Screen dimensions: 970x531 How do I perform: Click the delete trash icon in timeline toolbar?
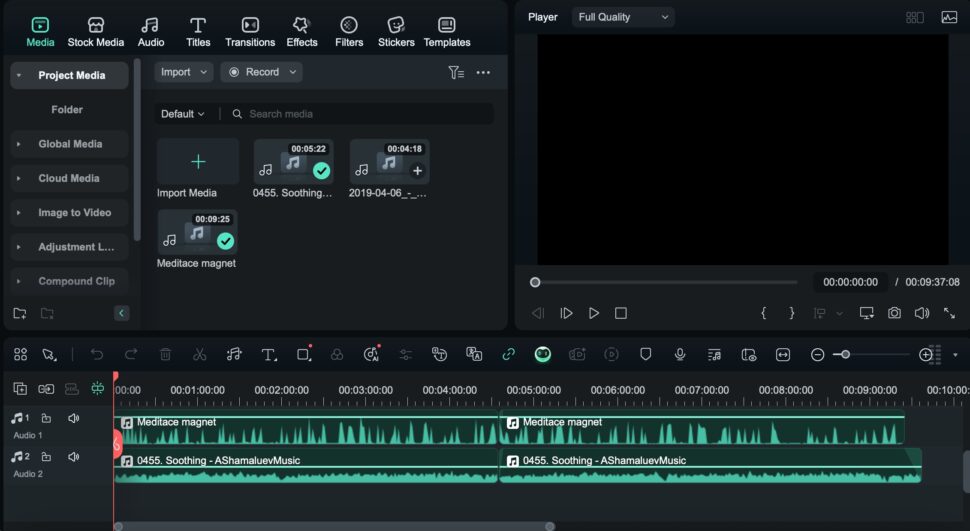[x=166, y=354]
